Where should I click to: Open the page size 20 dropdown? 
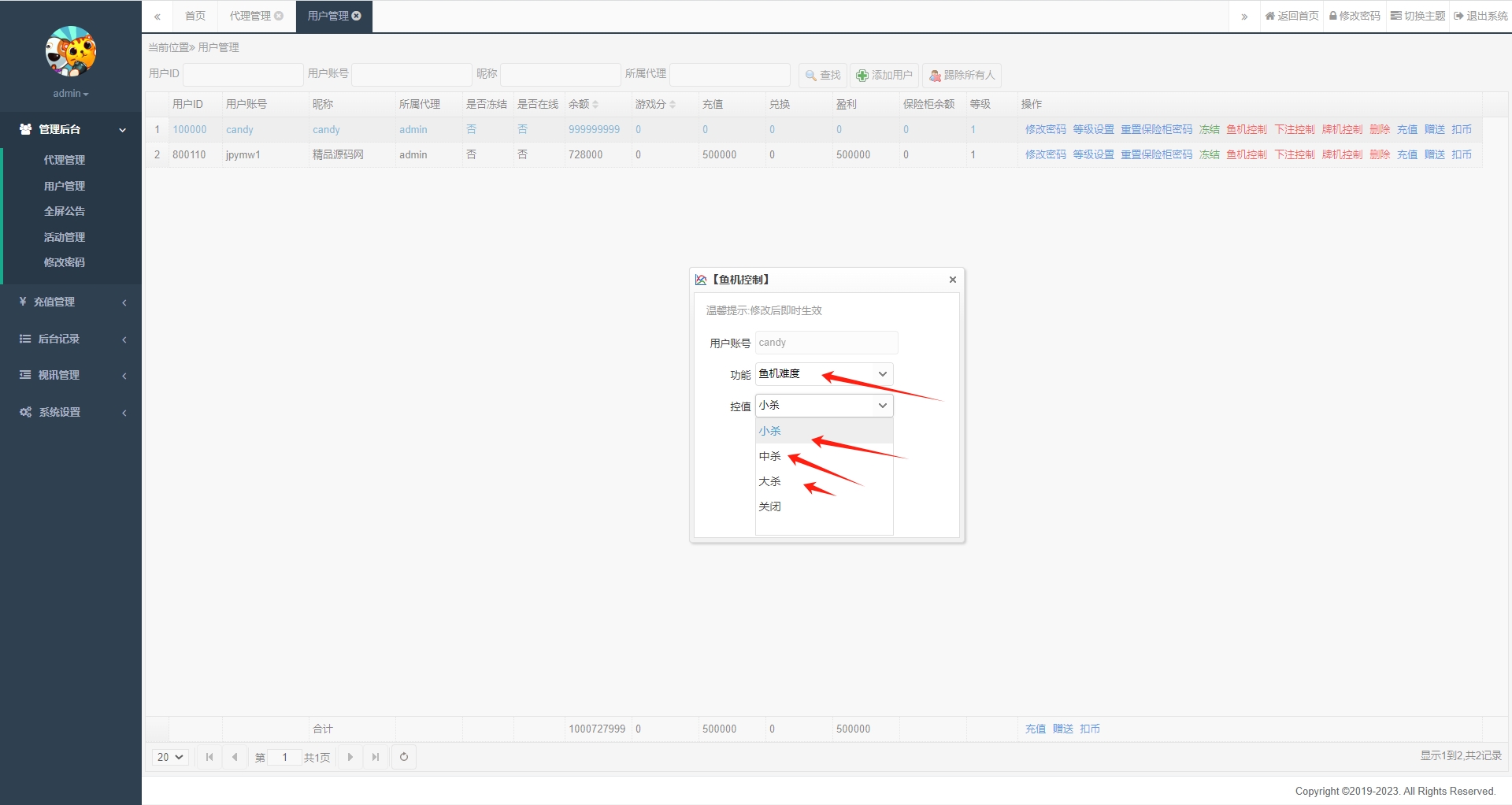[170, 757]
